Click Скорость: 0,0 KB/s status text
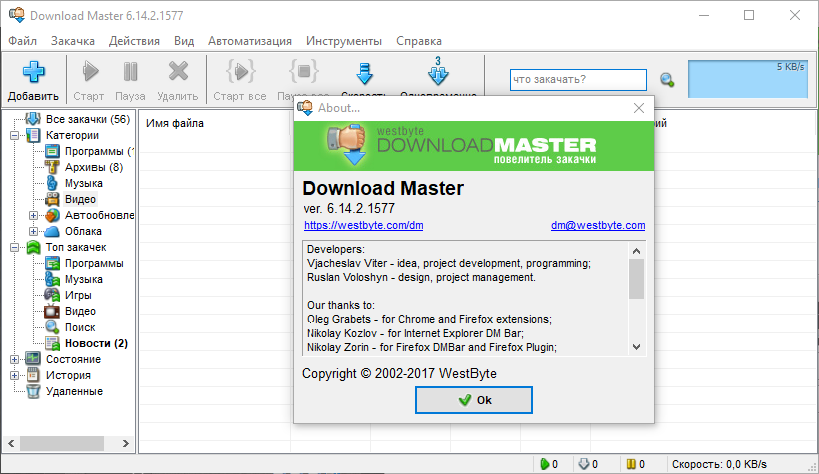 (719, 464)
